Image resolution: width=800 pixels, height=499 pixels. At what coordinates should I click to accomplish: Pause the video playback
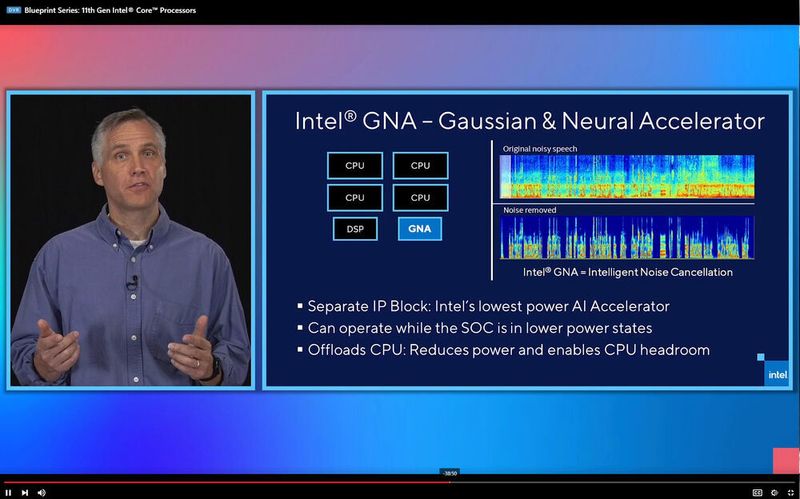pos(9,492)
